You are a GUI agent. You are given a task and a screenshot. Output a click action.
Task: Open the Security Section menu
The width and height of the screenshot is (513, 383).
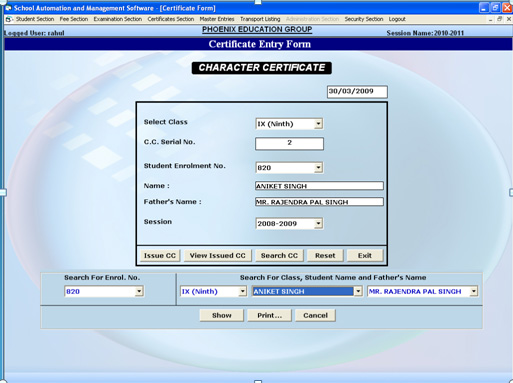pyautogui.click(x=364, y=19)
